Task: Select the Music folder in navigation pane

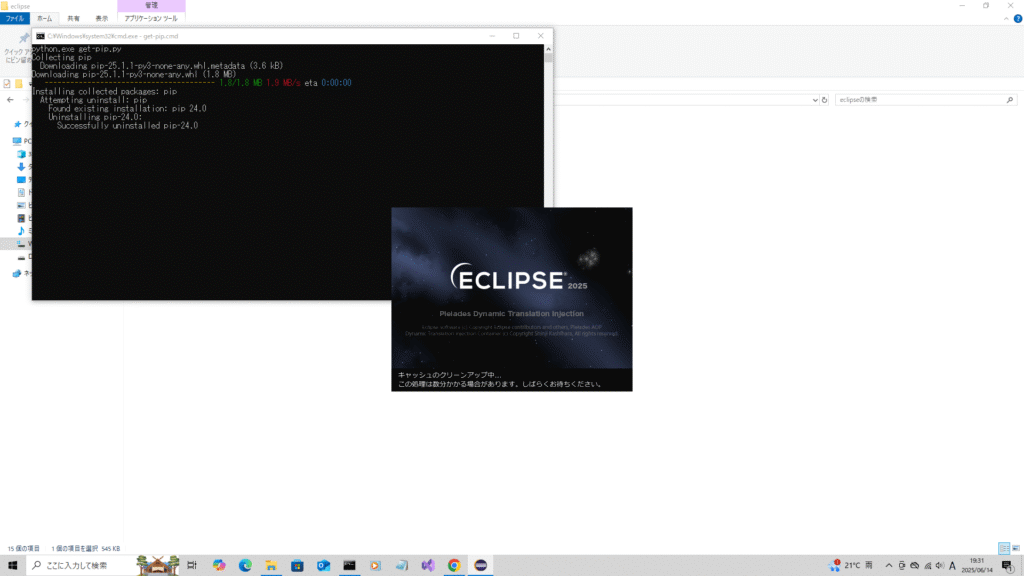Action: (x=22, y=231)
